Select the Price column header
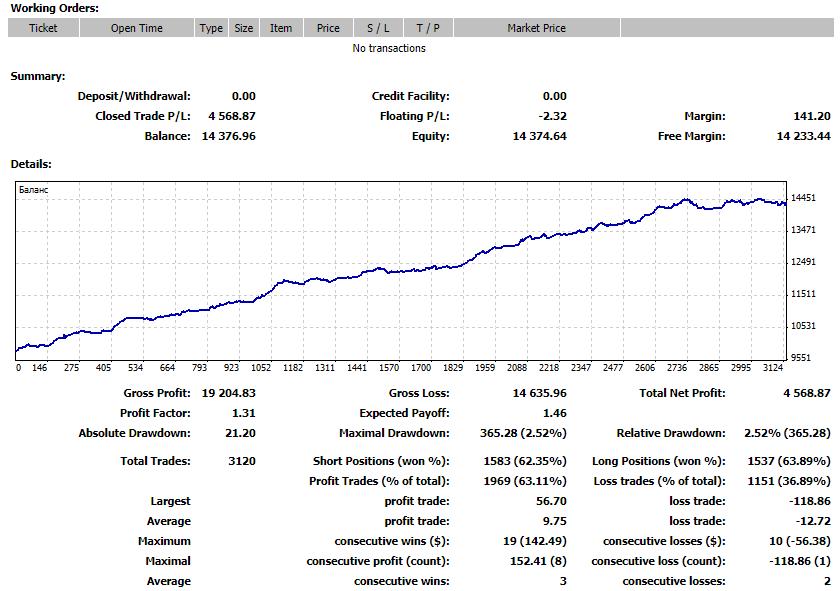Viewport: 840px width, 591px height. click(328, 28)
